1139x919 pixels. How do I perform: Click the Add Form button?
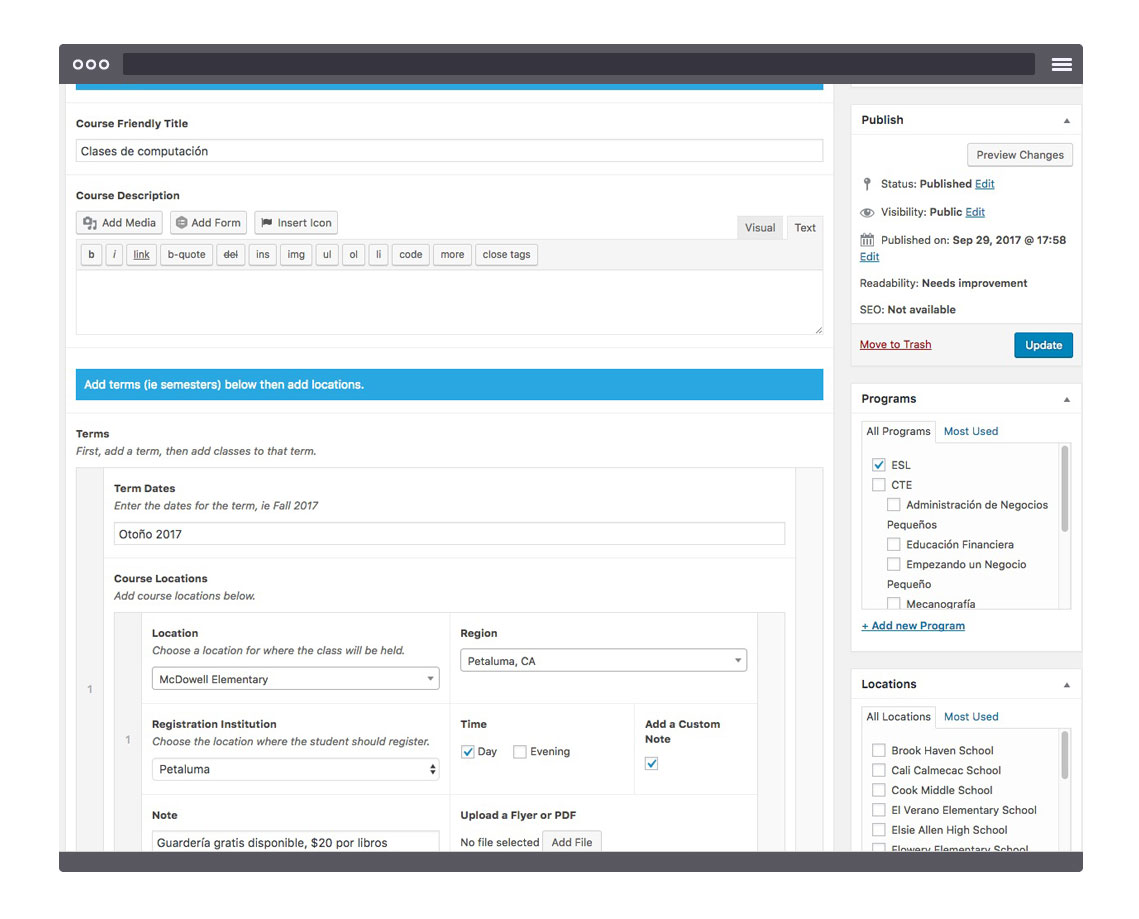[208, 223]
